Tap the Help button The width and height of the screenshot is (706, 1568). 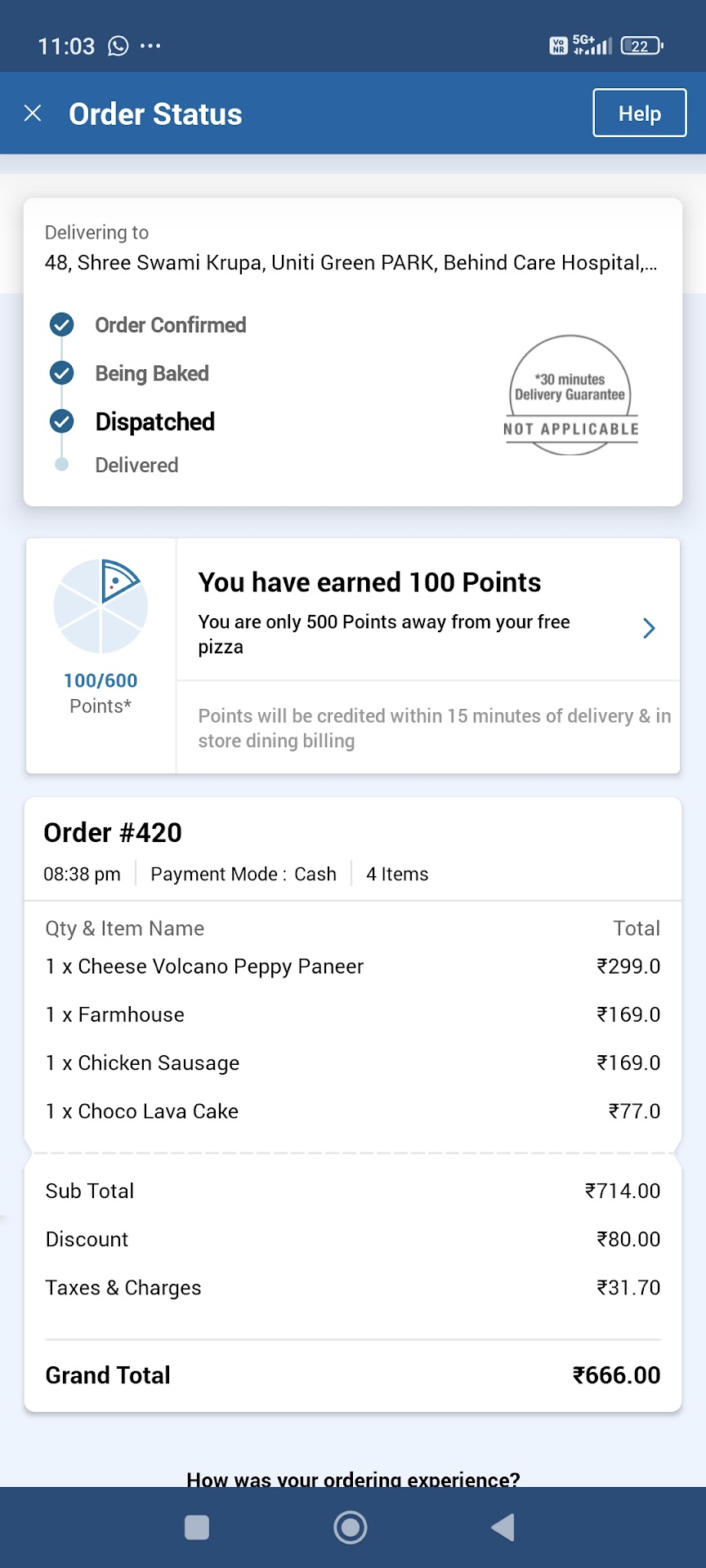639,114
